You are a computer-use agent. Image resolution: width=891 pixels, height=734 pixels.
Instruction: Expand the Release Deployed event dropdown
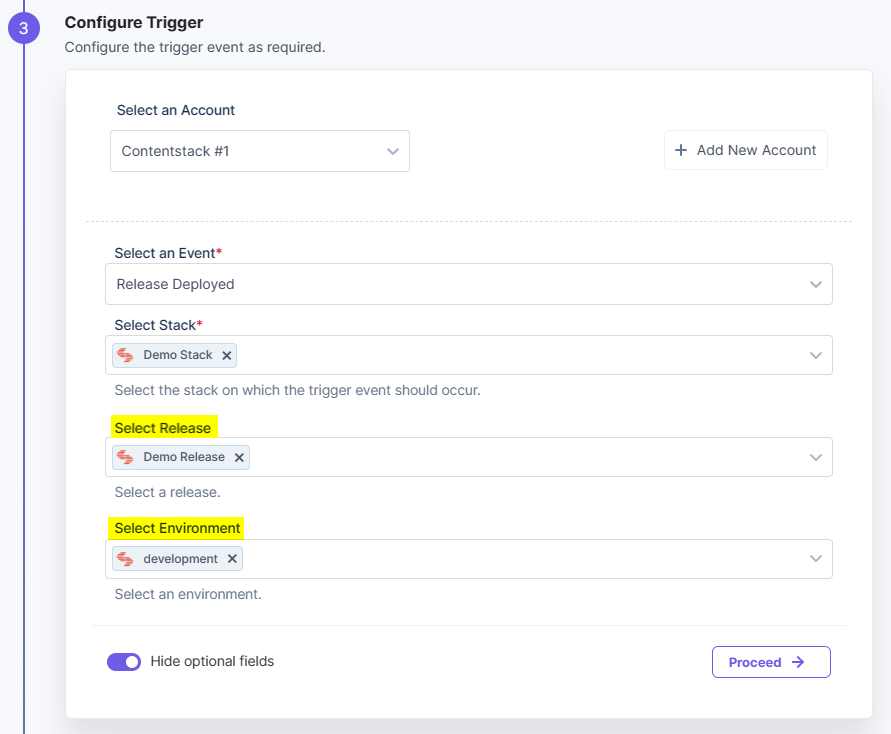click(x=818, y=284)
